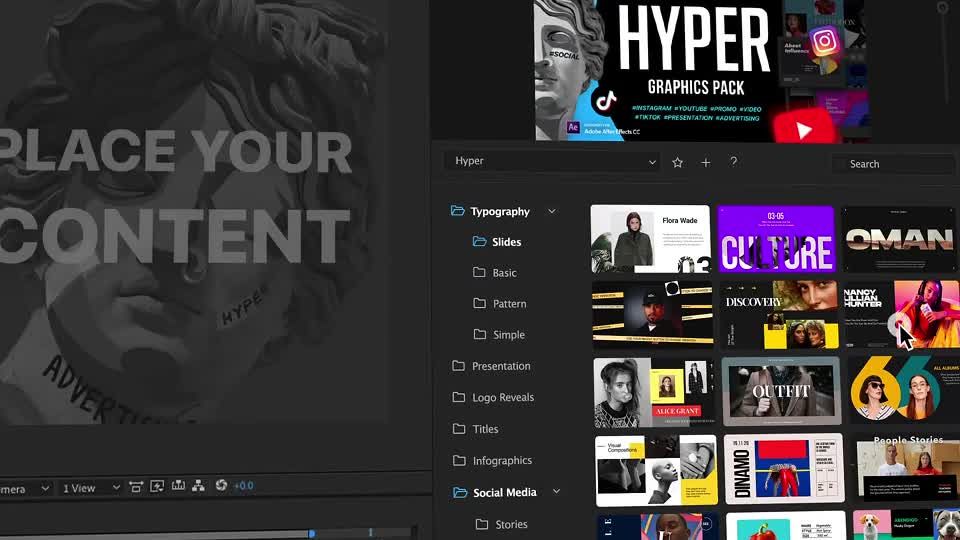Click the Hyper Graphics Pack banner

pyautogui.click(x=703, y=70)
